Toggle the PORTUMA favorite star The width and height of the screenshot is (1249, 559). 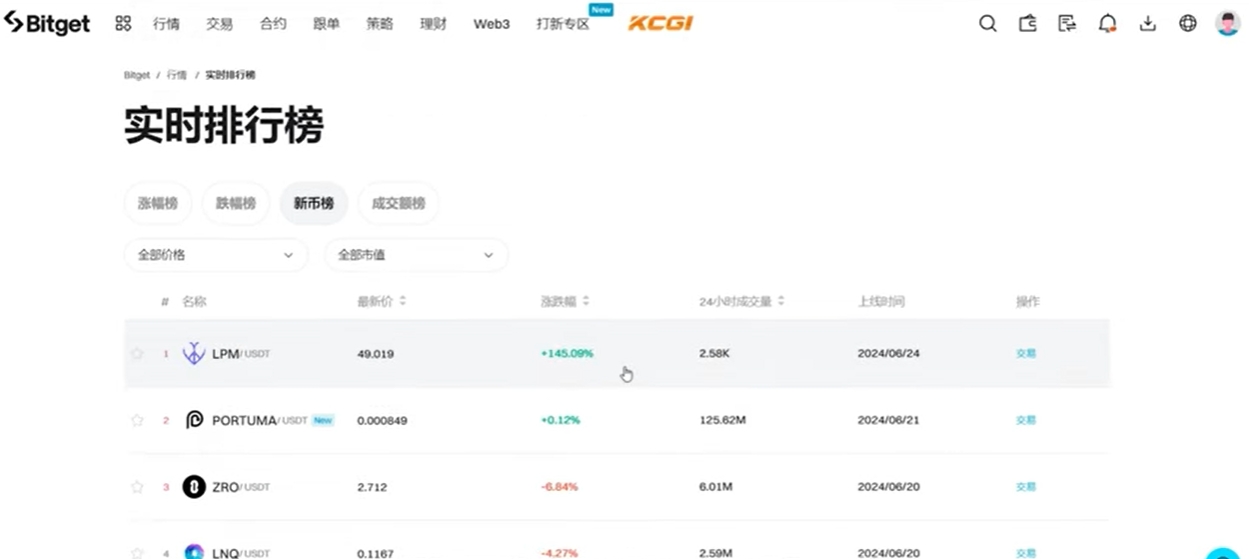(x=137, y=420)
